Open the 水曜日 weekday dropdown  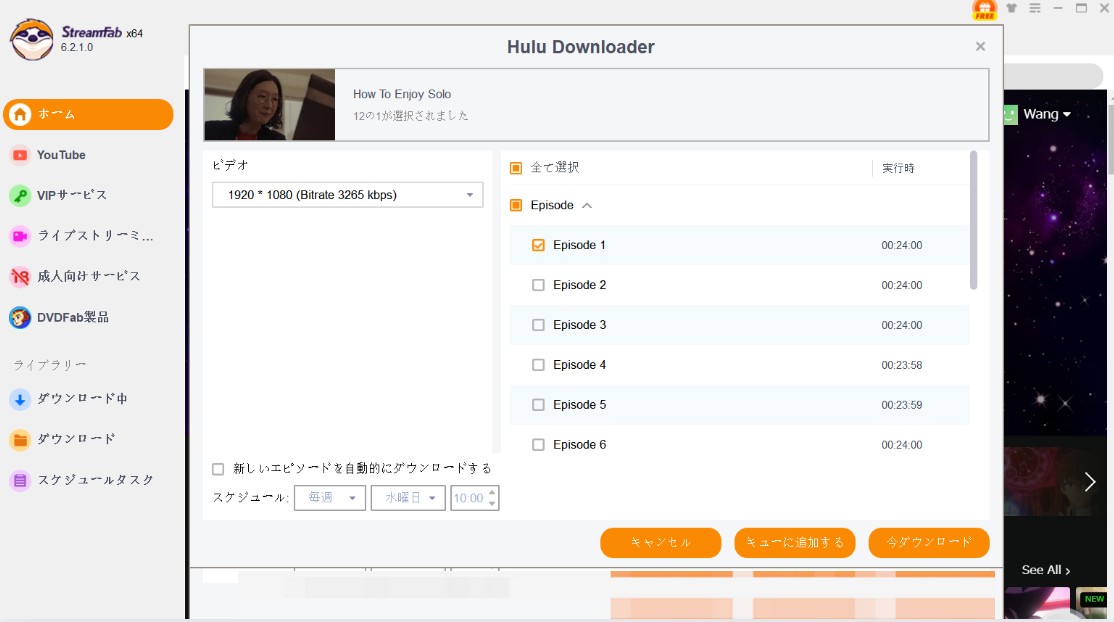pos(409,498)
